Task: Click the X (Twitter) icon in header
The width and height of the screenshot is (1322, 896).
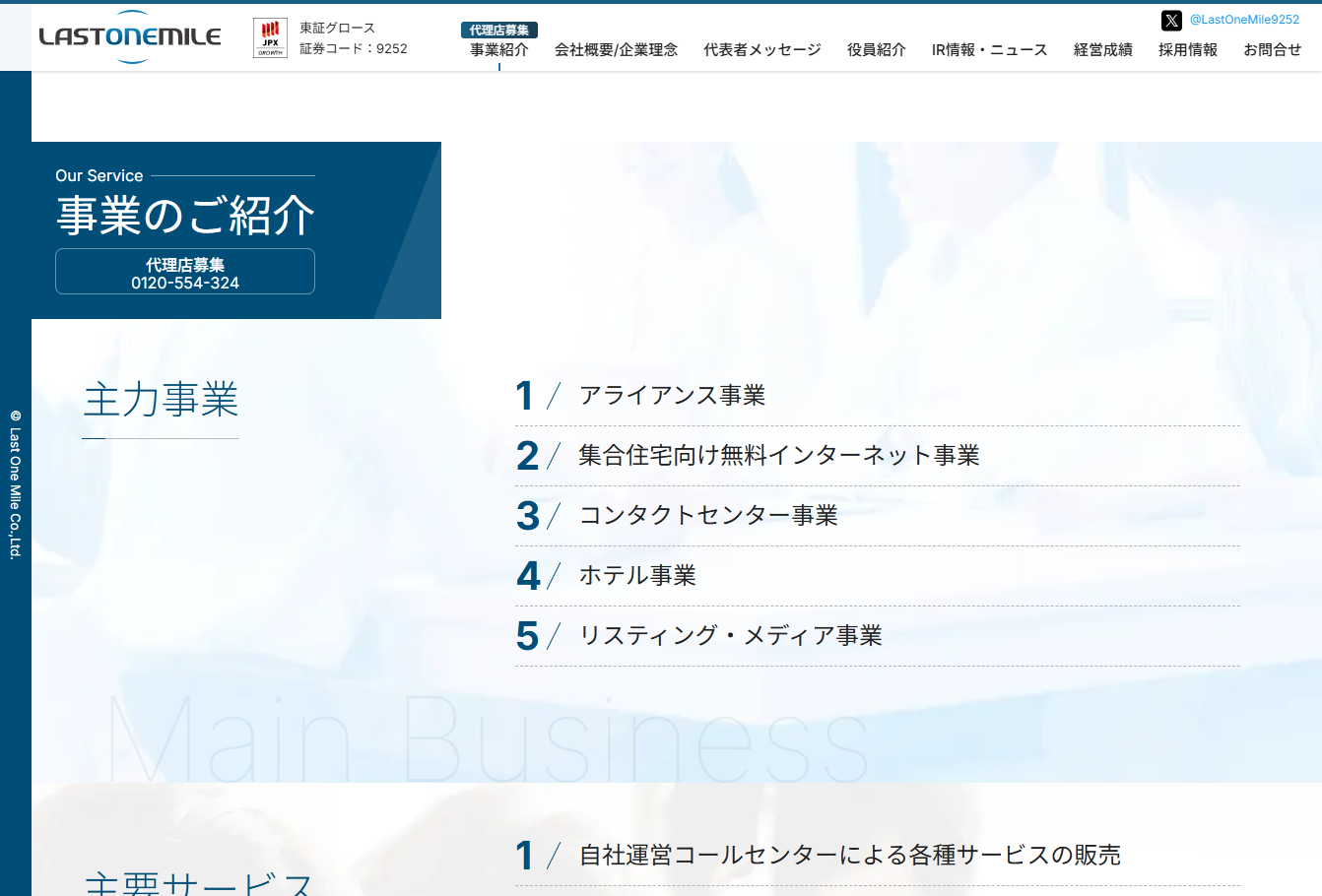Action: coord(1171,20)
